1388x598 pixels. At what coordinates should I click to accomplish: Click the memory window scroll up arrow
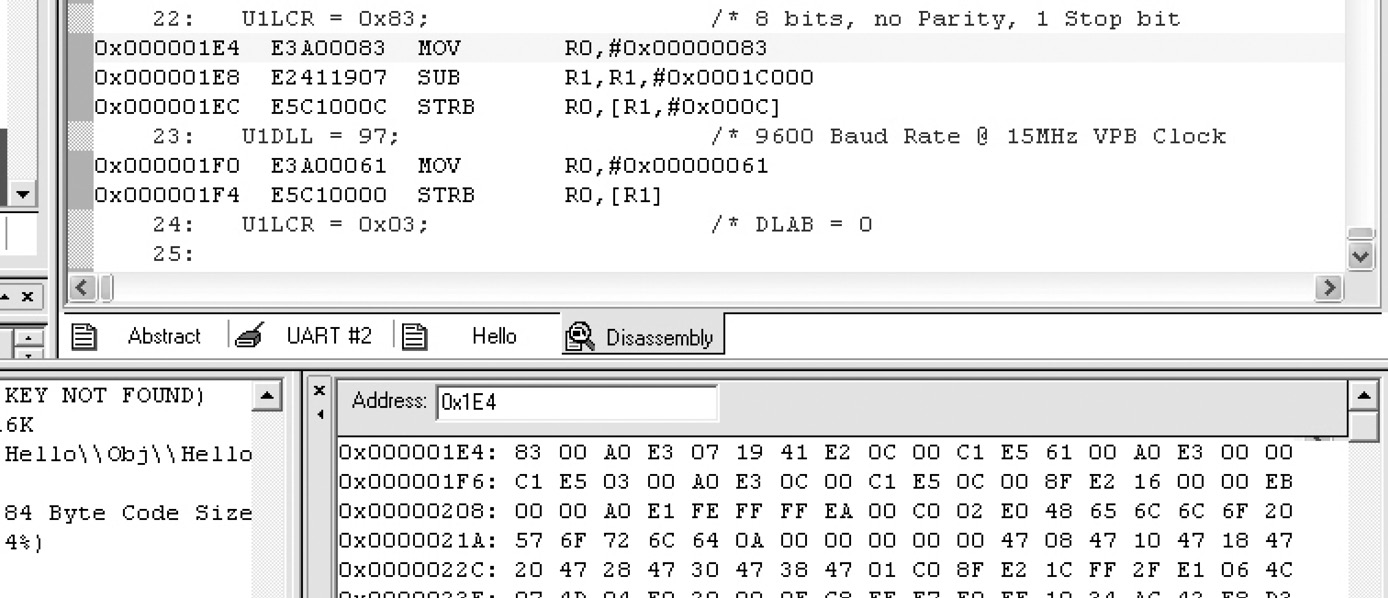pyautogui.click(x=1363, y=394)
